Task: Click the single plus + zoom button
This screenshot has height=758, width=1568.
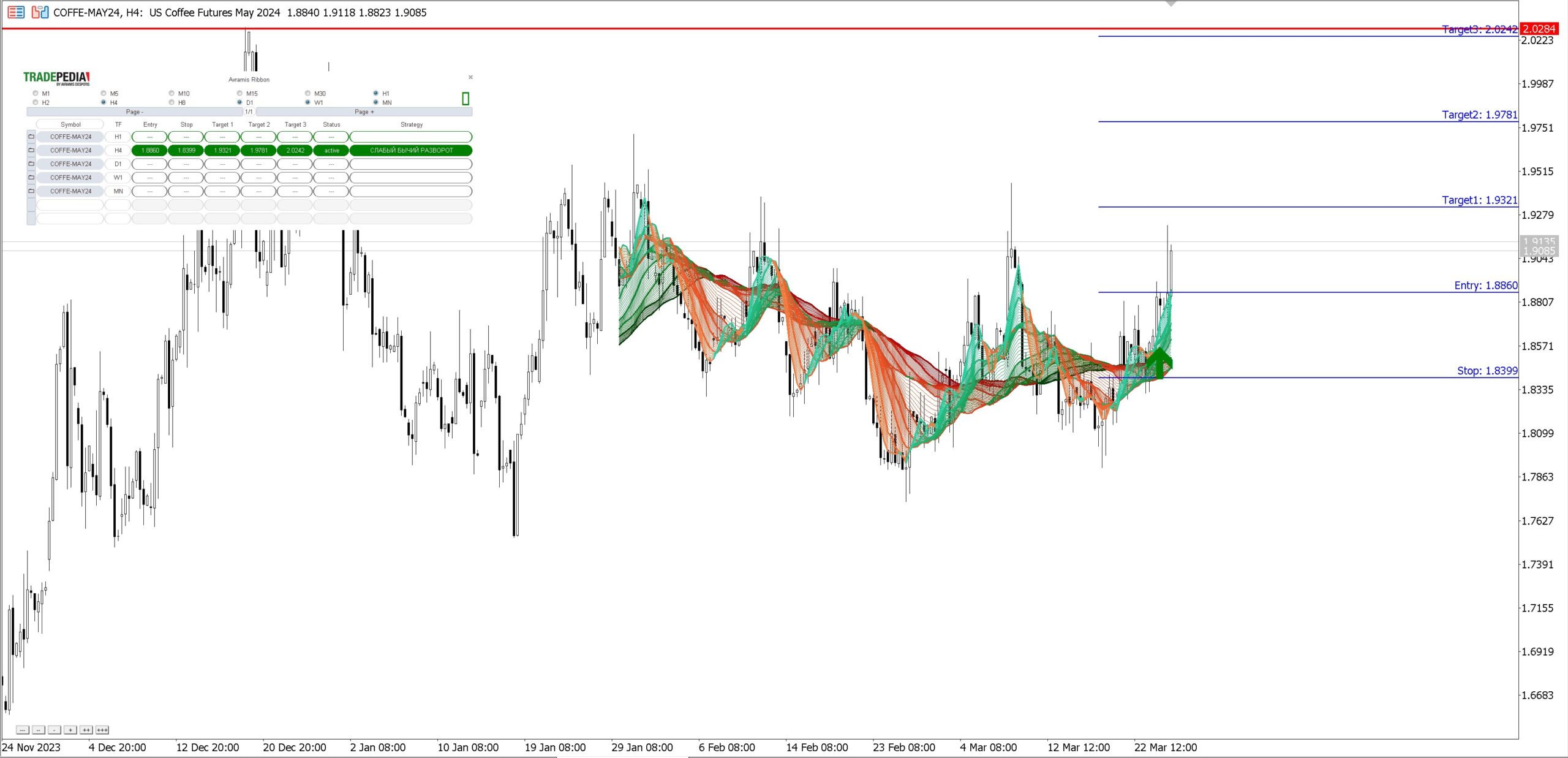Action: tap(70, 730)
